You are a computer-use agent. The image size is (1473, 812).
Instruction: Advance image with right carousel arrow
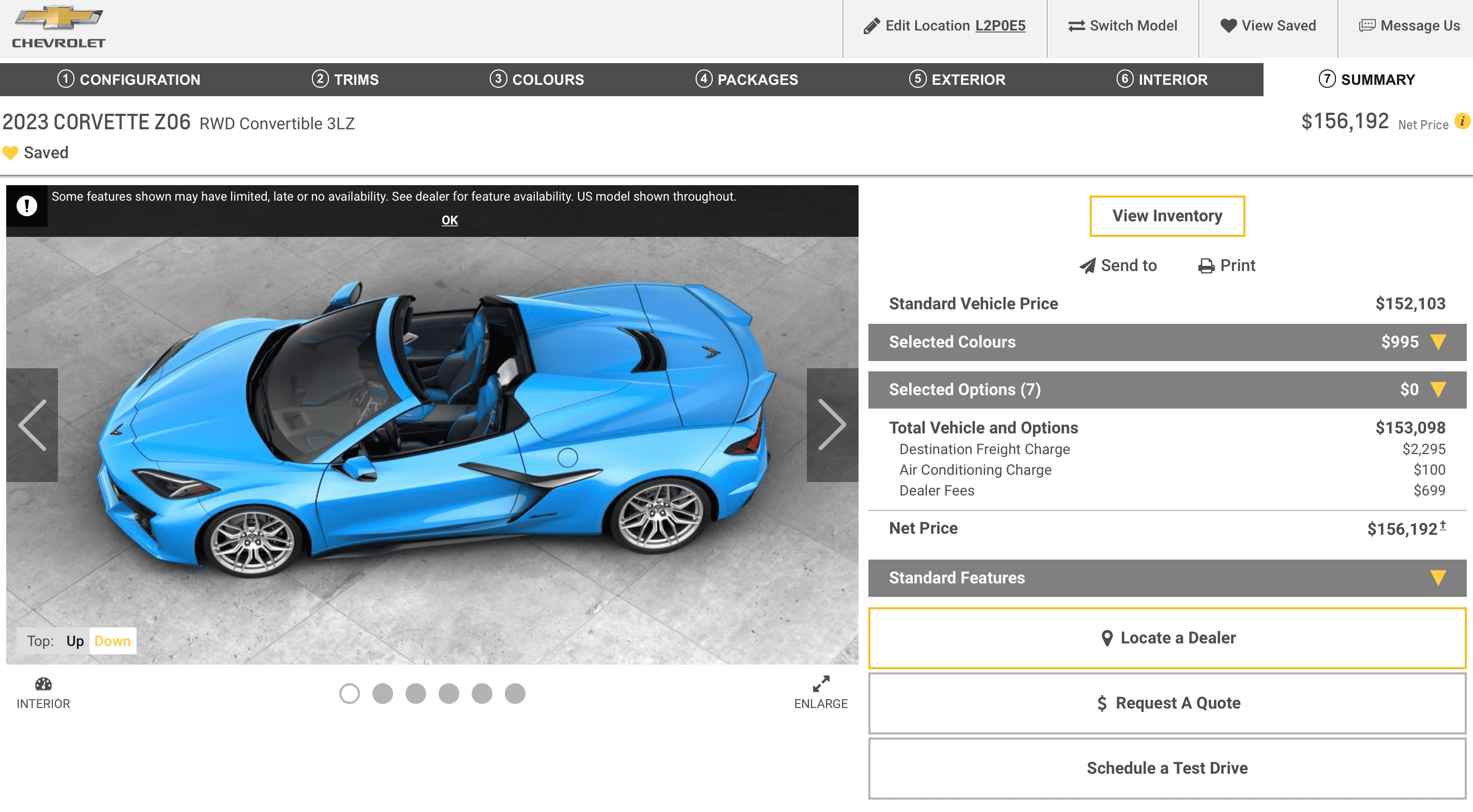(833, 424)
